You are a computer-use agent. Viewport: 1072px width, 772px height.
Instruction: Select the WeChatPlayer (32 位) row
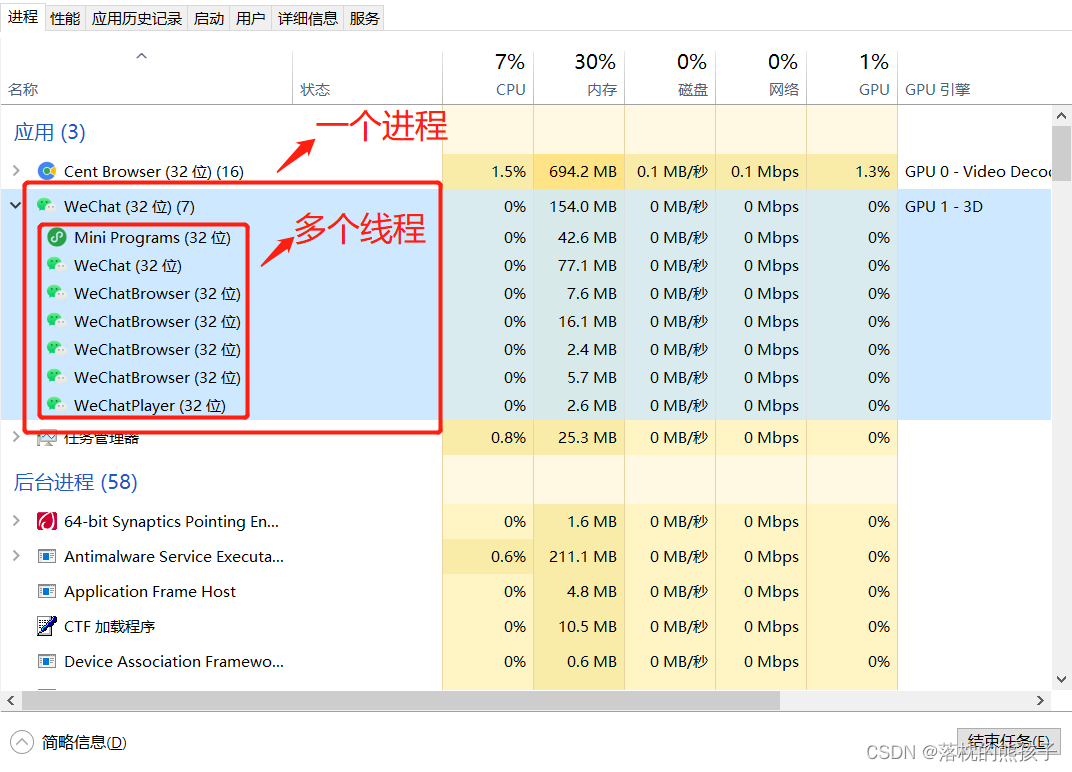[x=525, y=405]
